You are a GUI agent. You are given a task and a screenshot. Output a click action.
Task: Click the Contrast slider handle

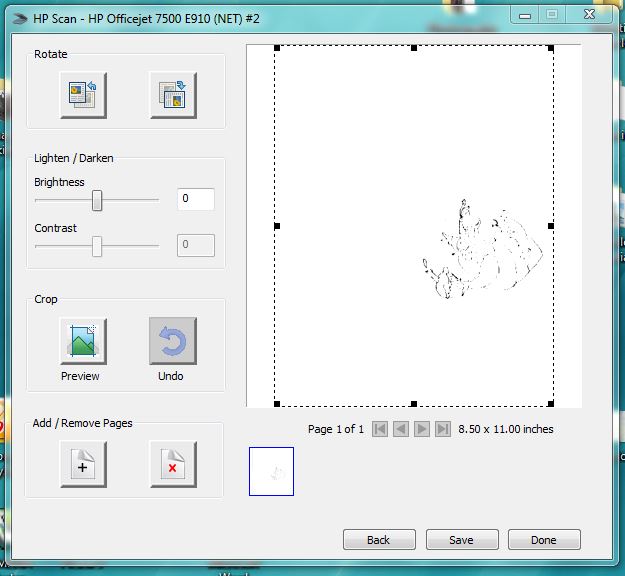(x=97, y=246)
